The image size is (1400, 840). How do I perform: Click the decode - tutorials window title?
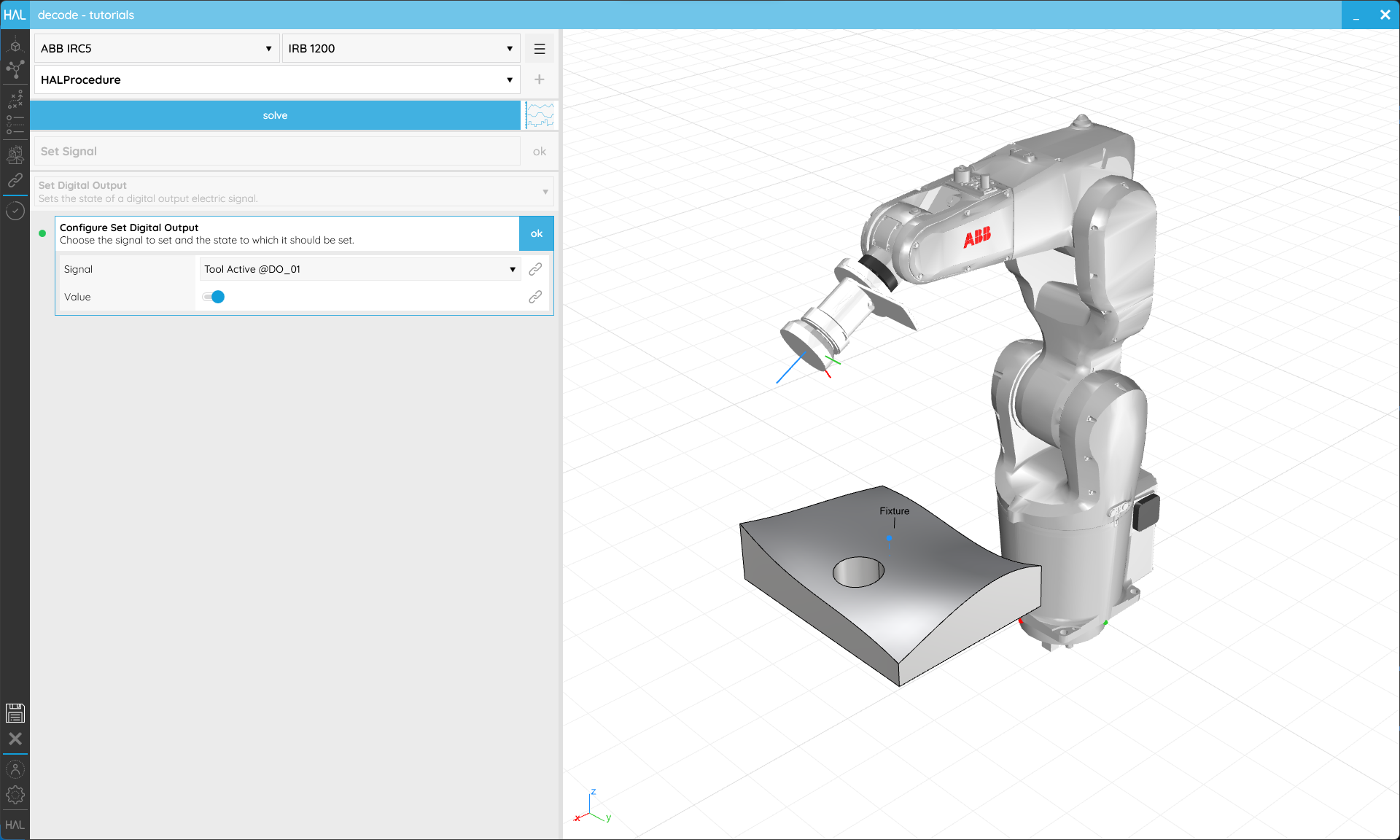[86, 15]
